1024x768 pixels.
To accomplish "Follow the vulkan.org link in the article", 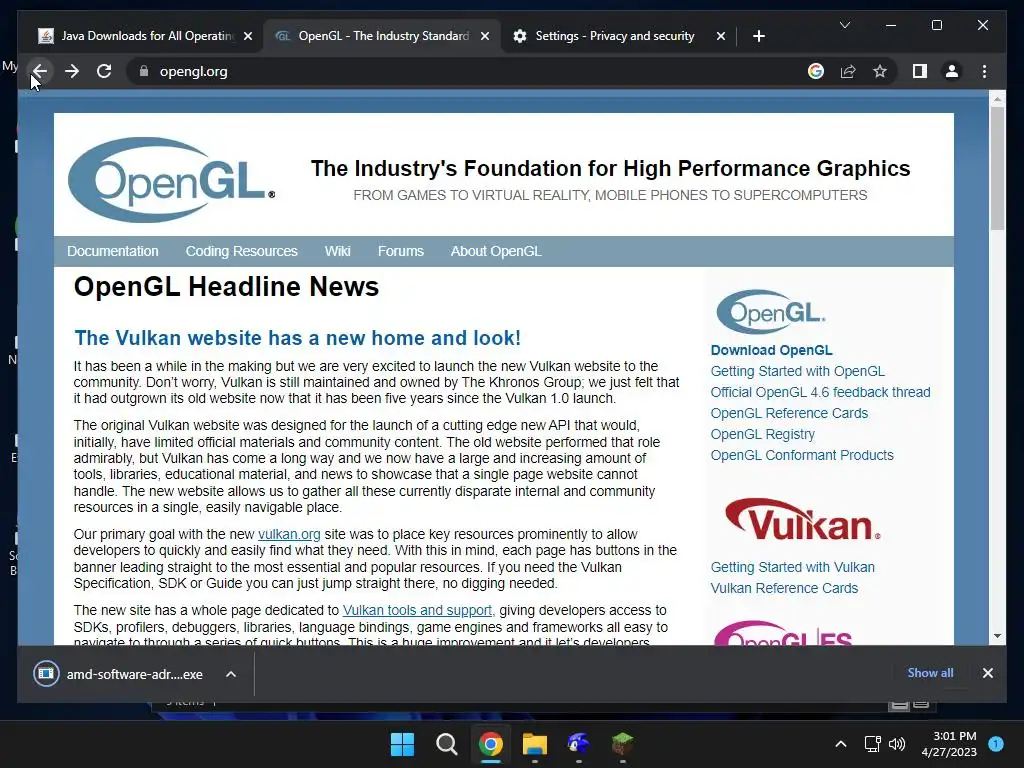I will pyautogui.click(x=289, y=534).
